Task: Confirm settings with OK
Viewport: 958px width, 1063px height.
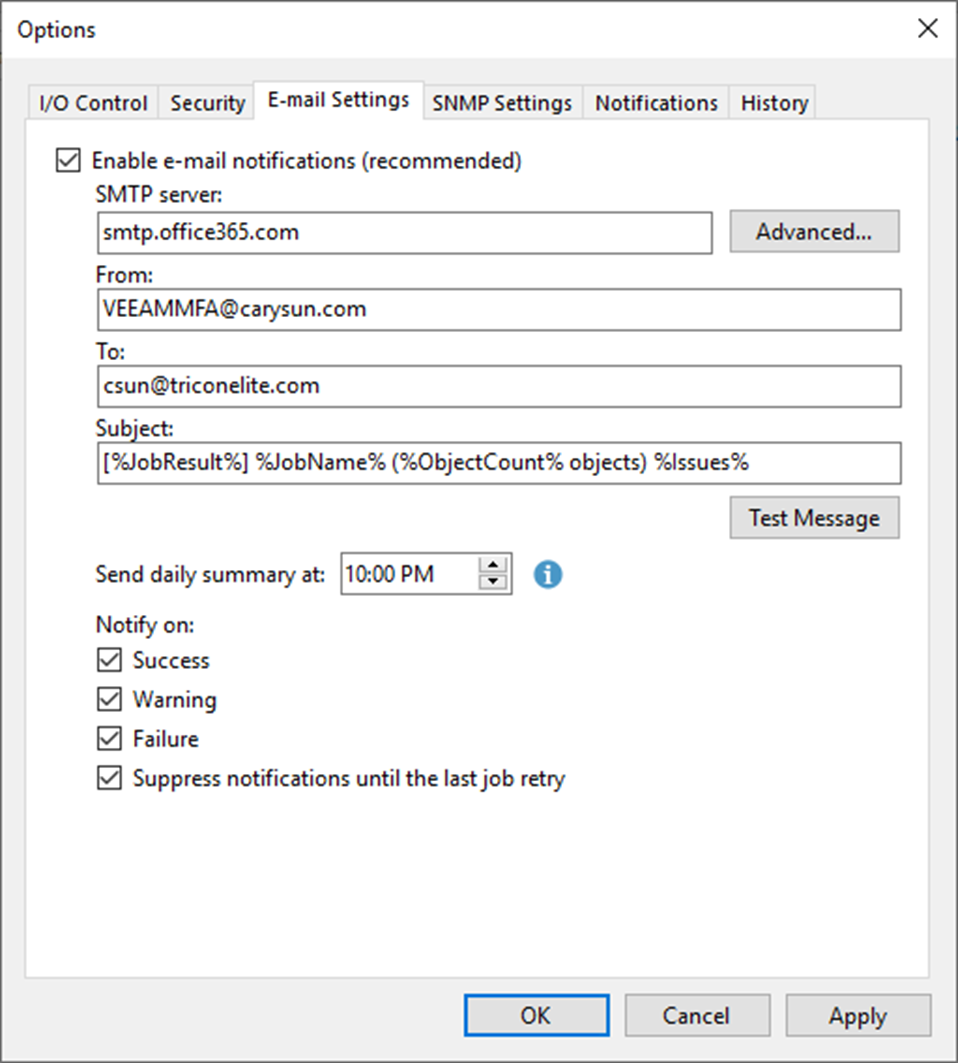Action: pyautogui.click(x=536, y=1016)
